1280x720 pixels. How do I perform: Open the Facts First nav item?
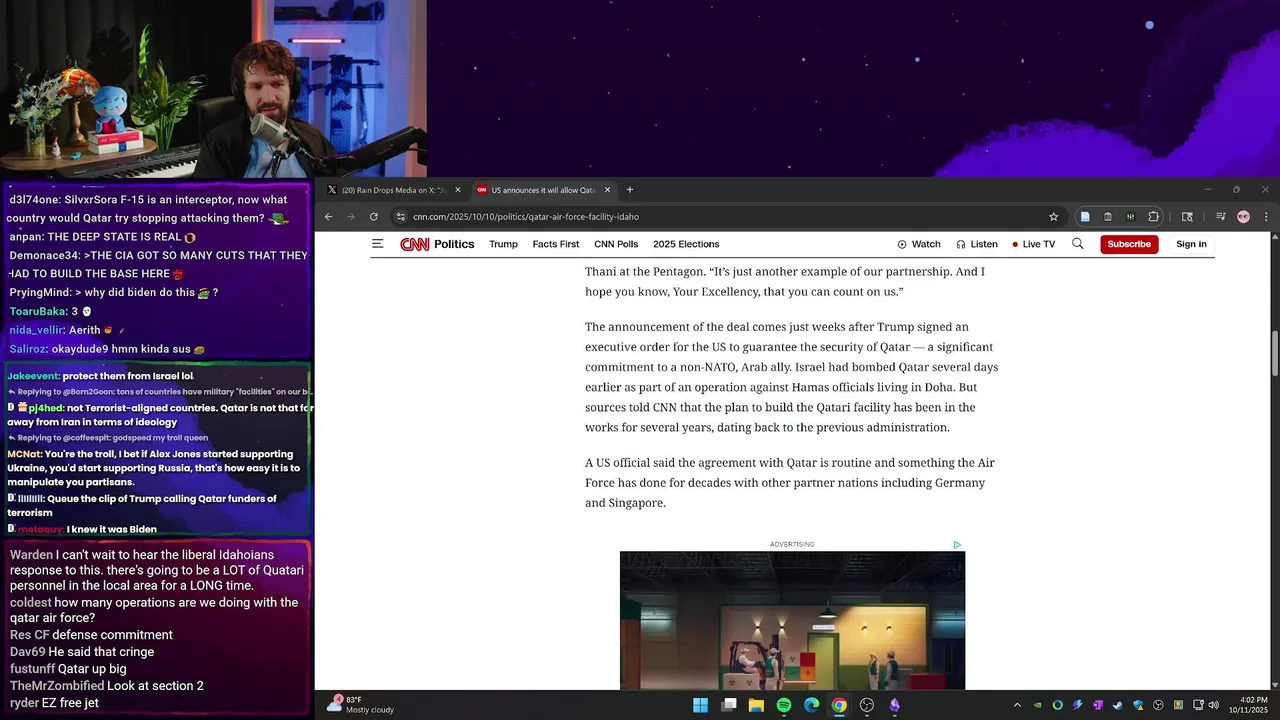coord(556,244)
